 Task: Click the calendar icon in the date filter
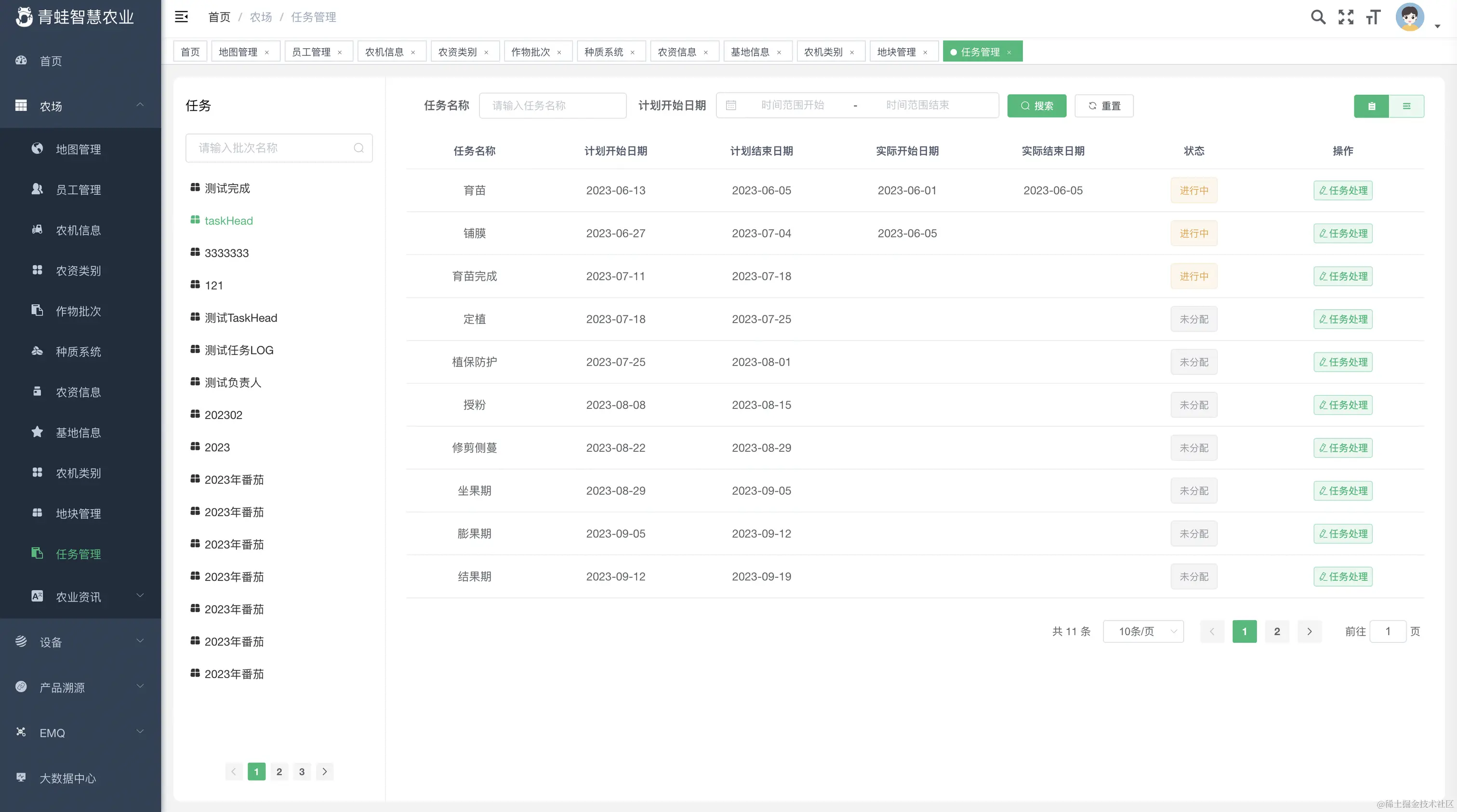731,105
